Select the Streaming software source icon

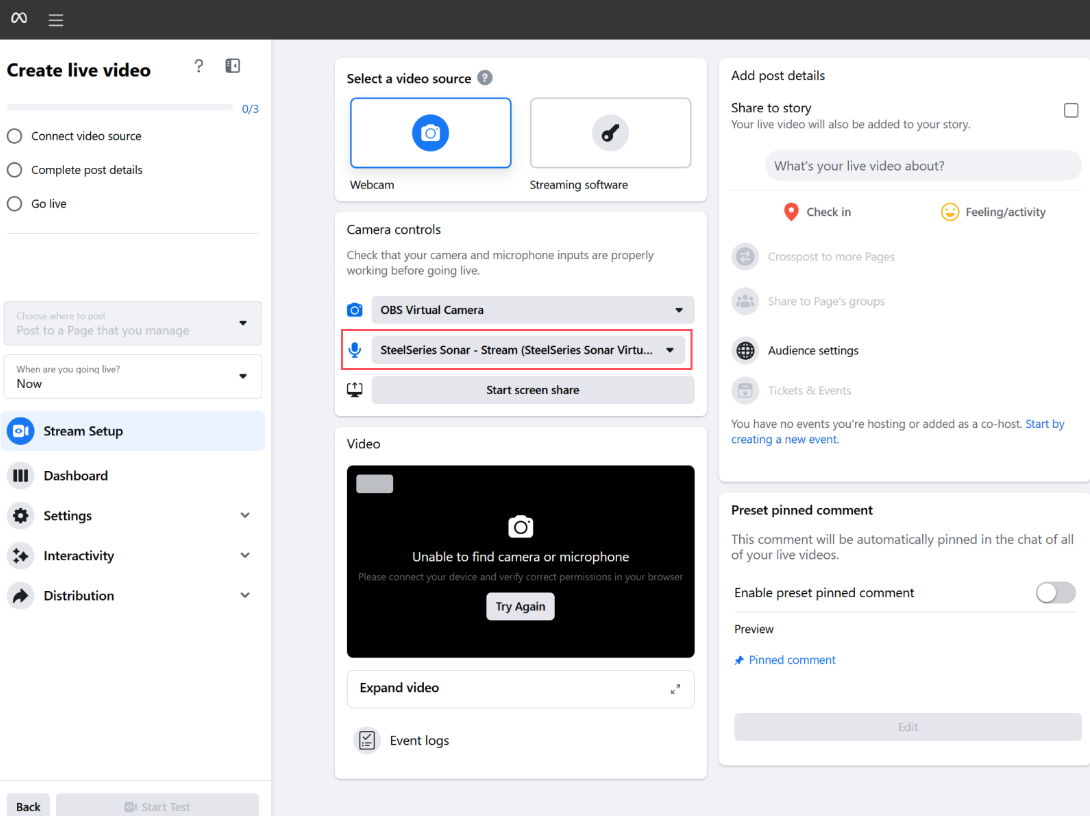(x=610, y=132)
